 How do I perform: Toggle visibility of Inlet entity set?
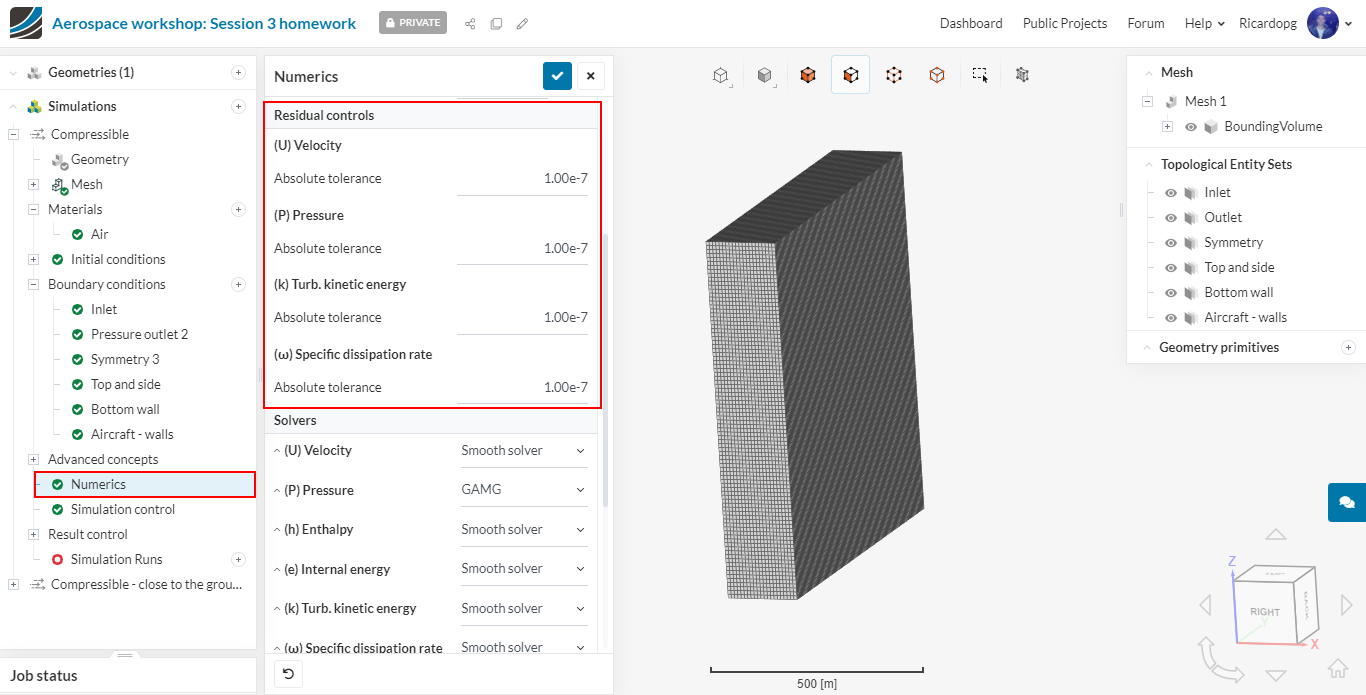[1171, 193]
